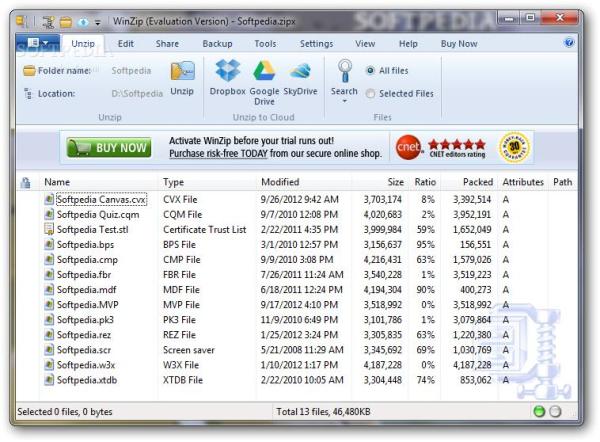Sort by the Ratio column header
Image resolution: width=600 pixels, height=442 pixels.
[x=425, y=182]
